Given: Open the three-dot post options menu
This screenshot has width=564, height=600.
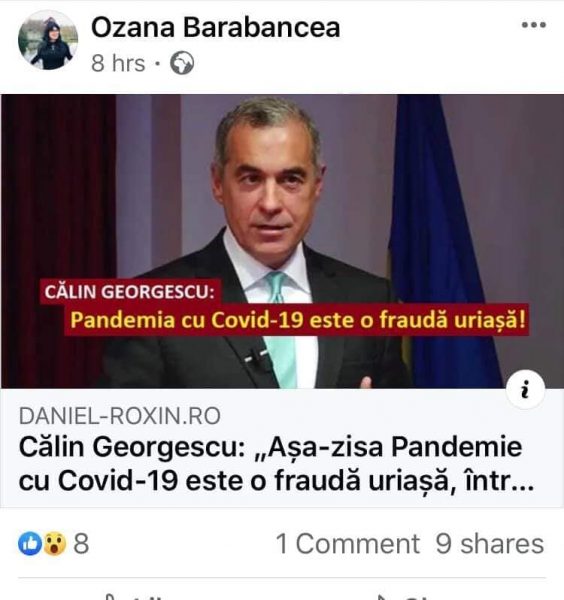Looking at the screenshot, I should coord(534,25).
